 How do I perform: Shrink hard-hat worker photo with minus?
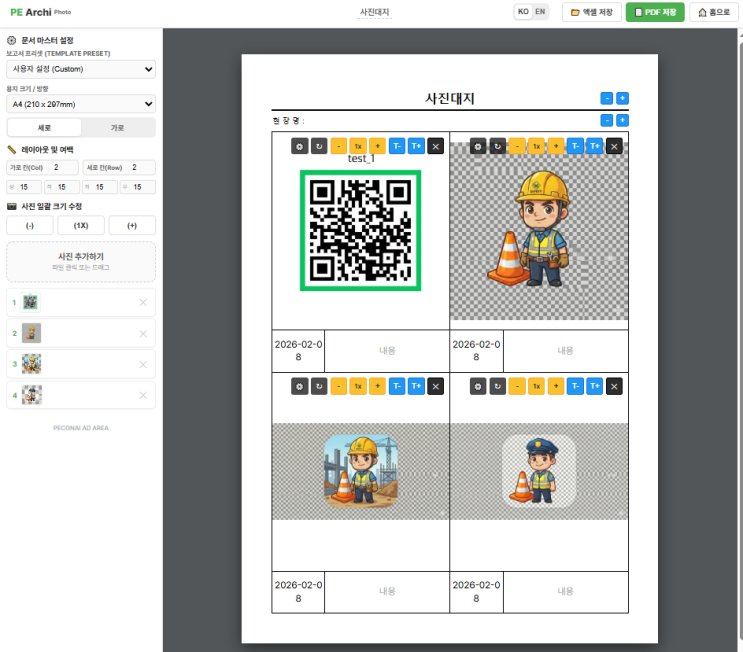(517, 146)
